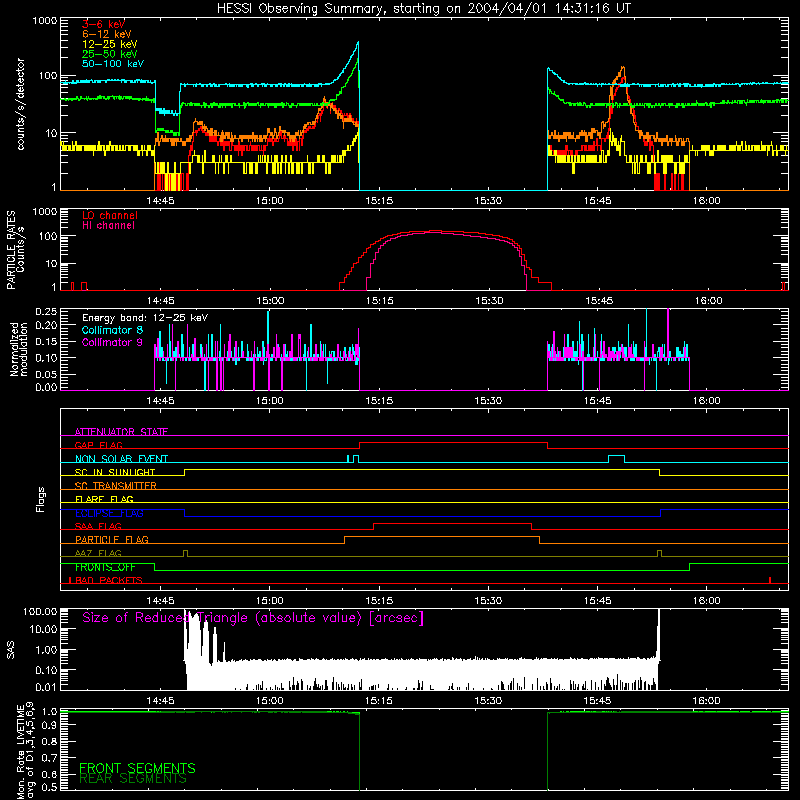Select the 3-6 keV legend label
800x800 pixels.
103,24
